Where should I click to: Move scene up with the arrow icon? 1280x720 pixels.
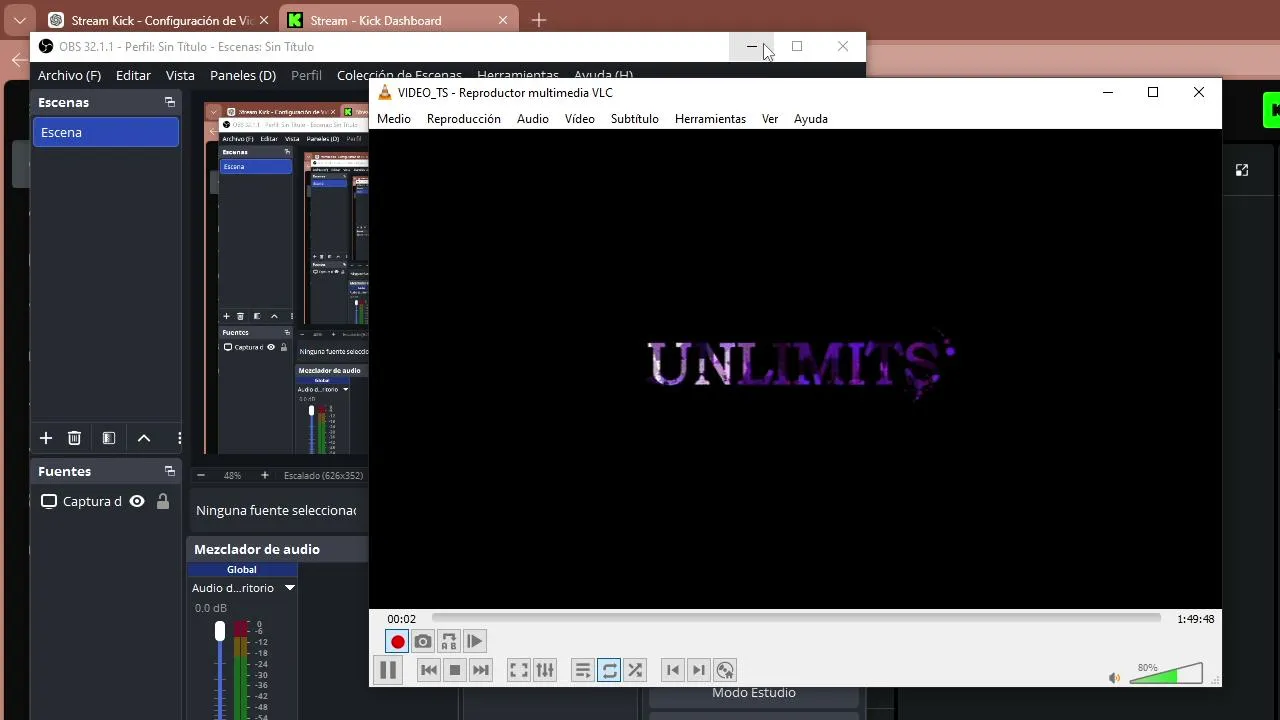(x=144, y=438)
